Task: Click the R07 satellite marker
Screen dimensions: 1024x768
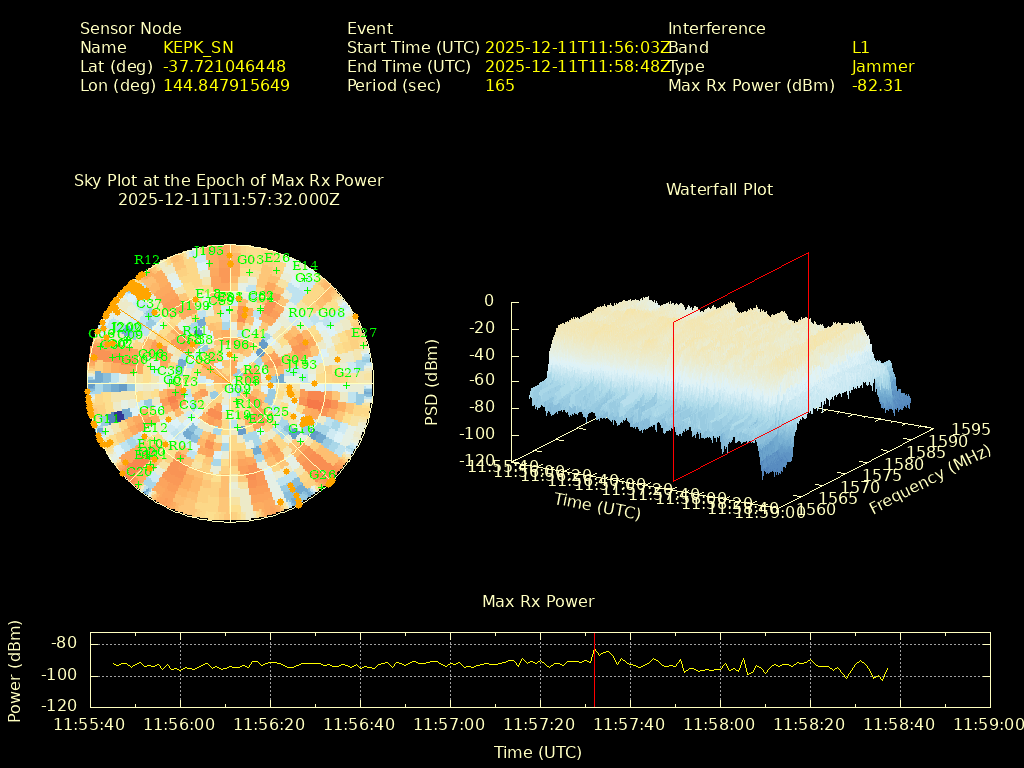Action: (x=301, y=325)
